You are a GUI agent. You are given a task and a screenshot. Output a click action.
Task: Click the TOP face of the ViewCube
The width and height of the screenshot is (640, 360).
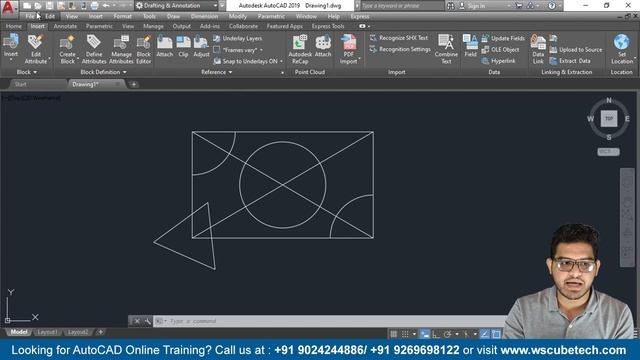click(x=609, y=119)
